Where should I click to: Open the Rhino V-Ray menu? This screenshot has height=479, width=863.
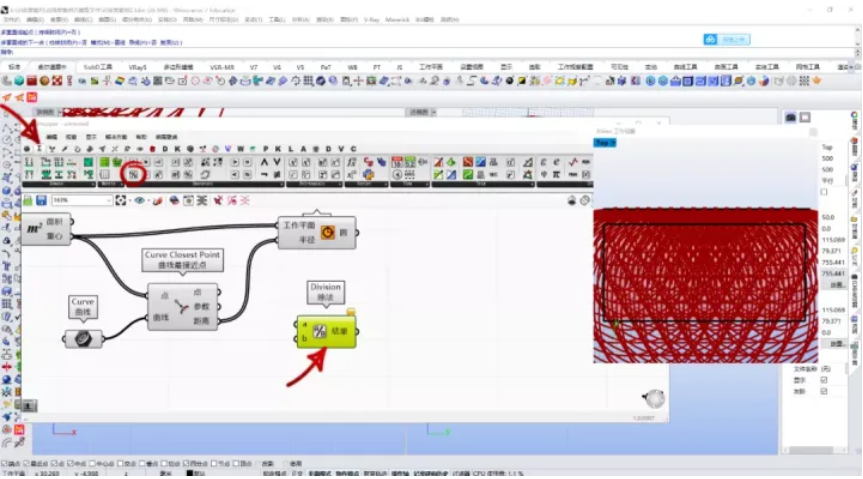coord(372,19)
